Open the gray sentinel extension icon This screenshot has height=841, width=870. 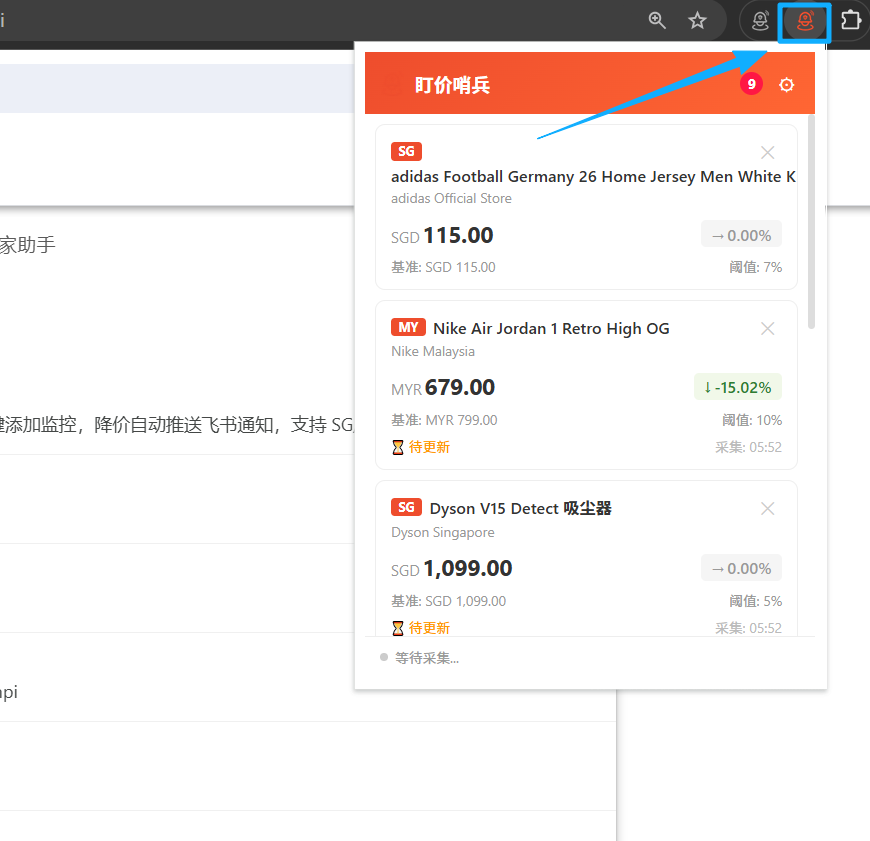pos(760,21)
